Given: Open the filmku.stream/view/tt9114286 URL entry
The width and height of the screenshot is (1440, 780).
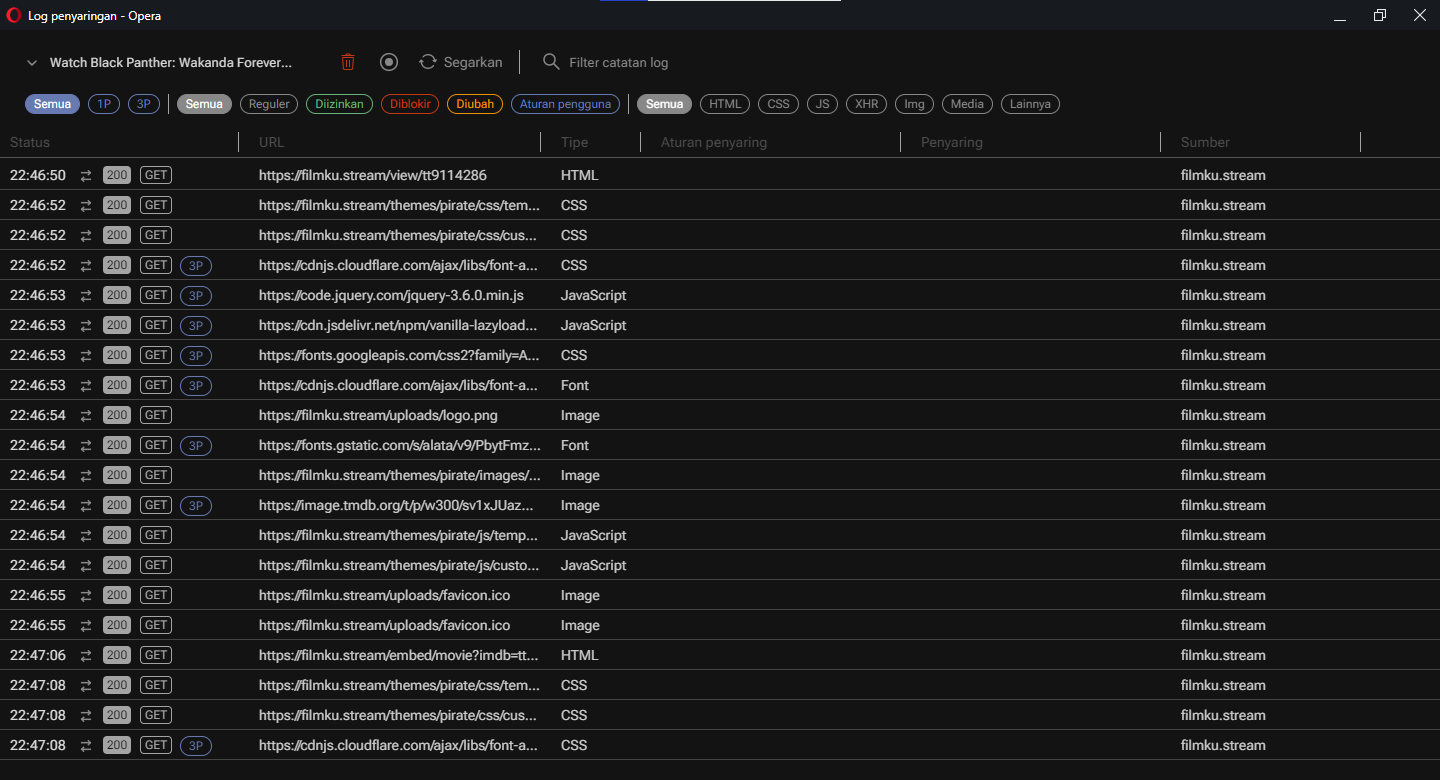Looking at the screenshot, I should tap(372, 174).
